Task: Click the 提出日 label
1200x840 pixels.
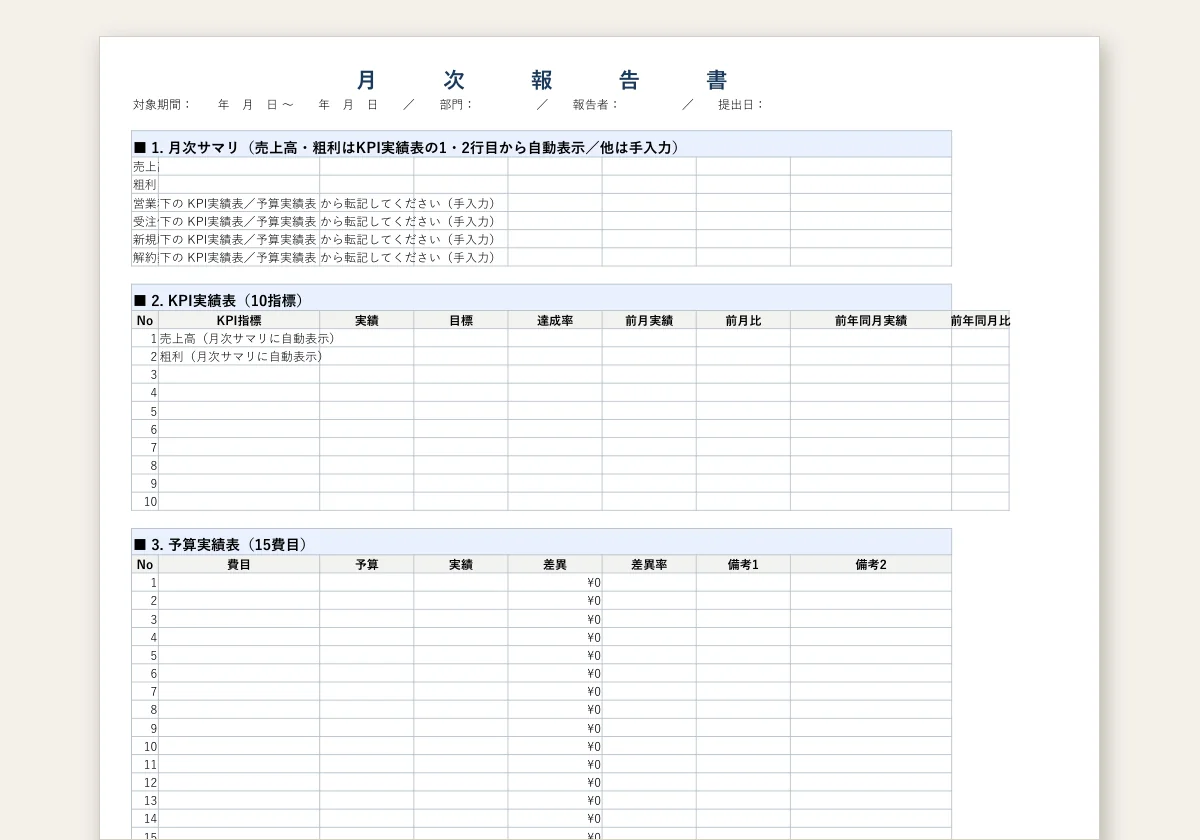Action: [x=741, y=104]
